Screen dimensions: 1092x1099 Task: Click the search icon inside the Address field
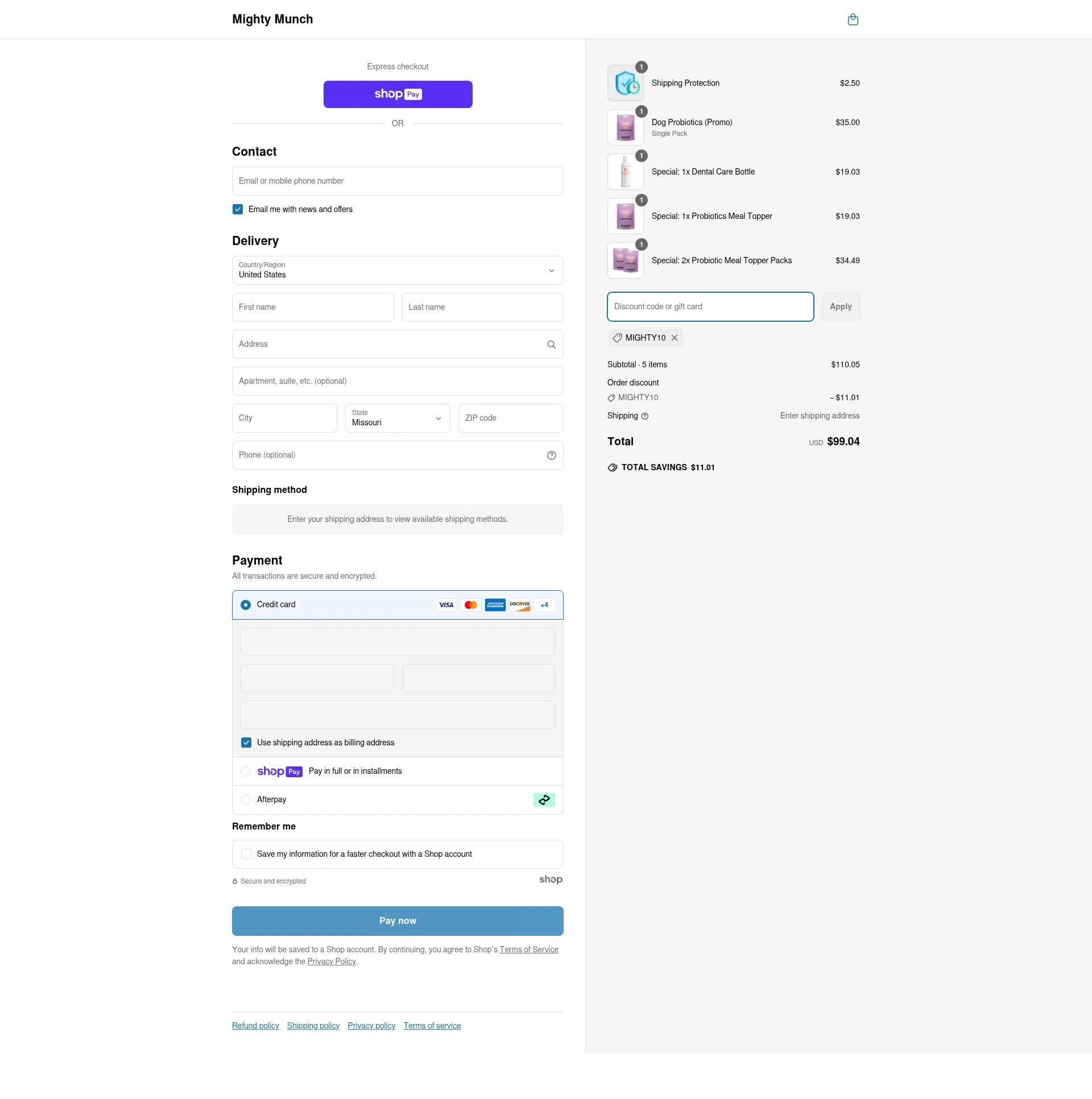[x=551, y=344]
